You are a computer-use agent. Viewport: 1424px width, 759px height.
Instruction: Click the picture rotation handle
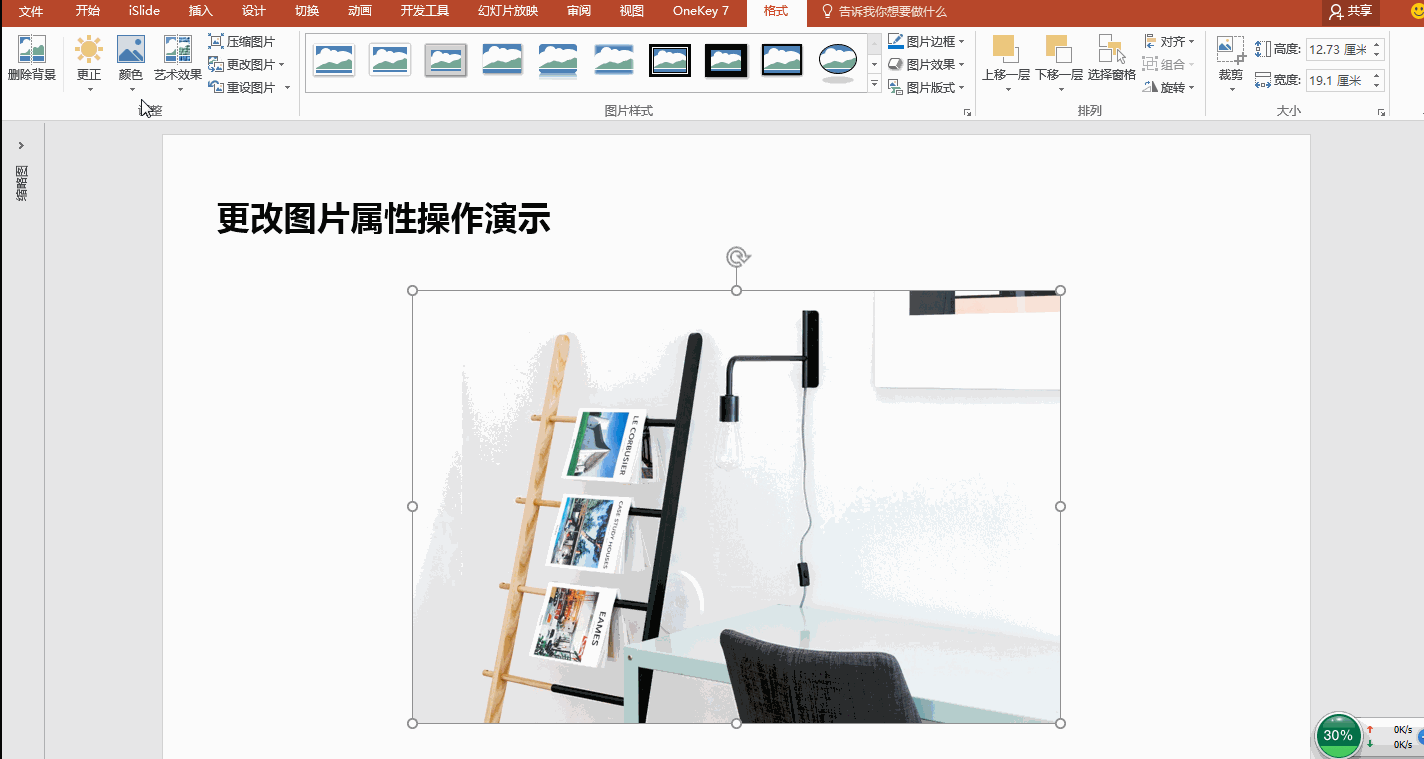(x=737, y=257)
